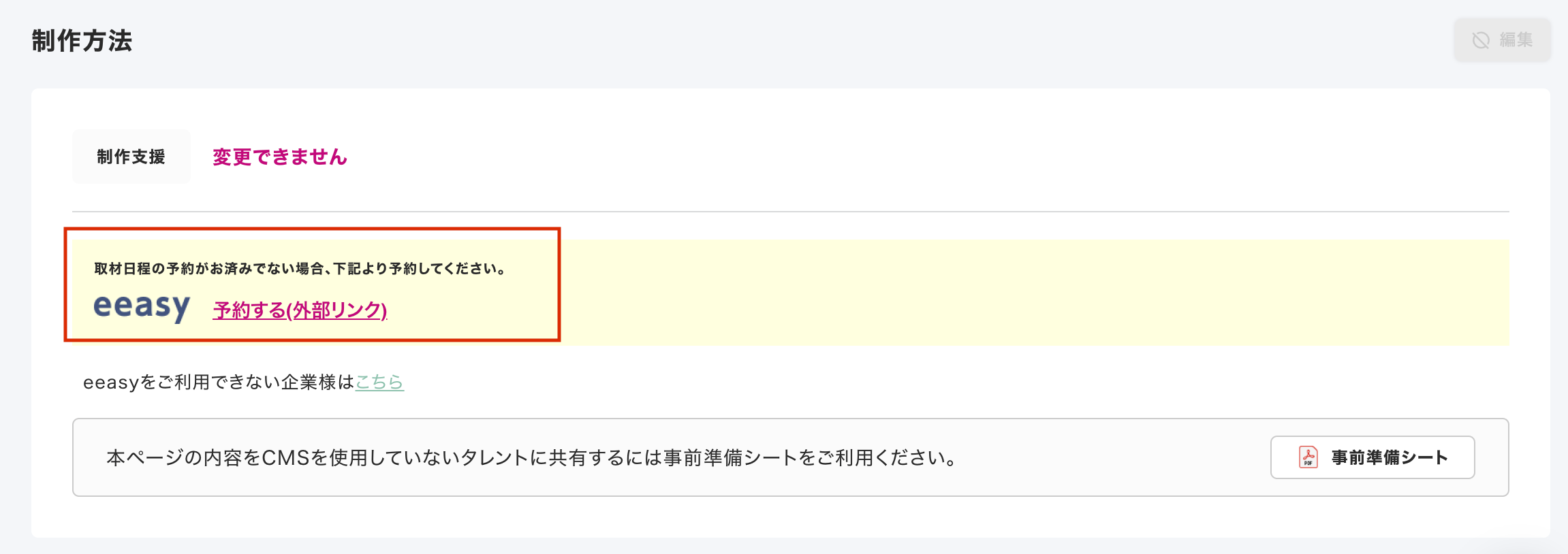Open the 予約する(外部リンク) link
This screenshot has width=1568, height=554.
click(x=300, y=310)
